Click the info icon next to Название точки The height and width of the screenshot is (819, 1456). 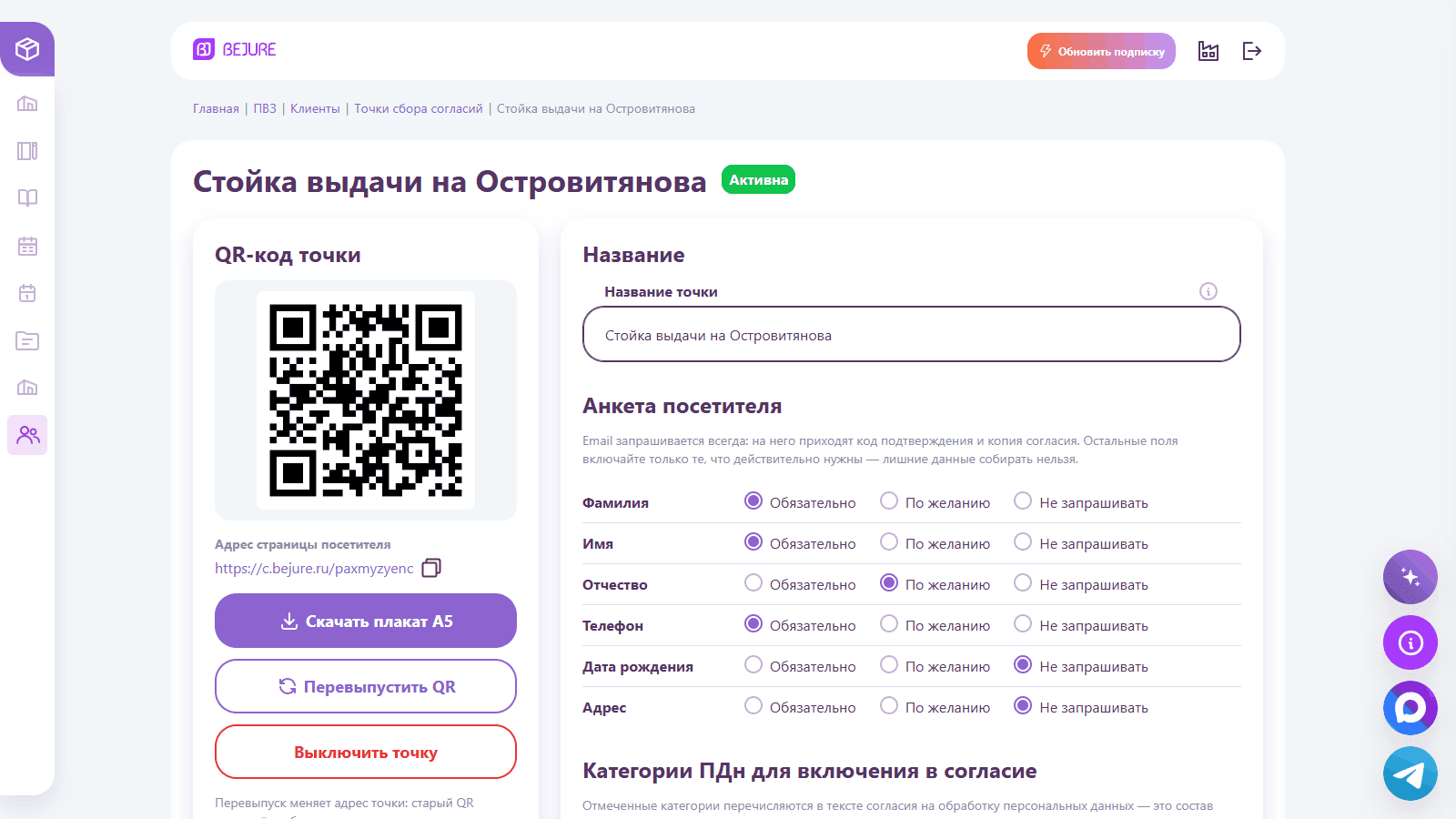pyautogui.click(x=1208, y=291)
